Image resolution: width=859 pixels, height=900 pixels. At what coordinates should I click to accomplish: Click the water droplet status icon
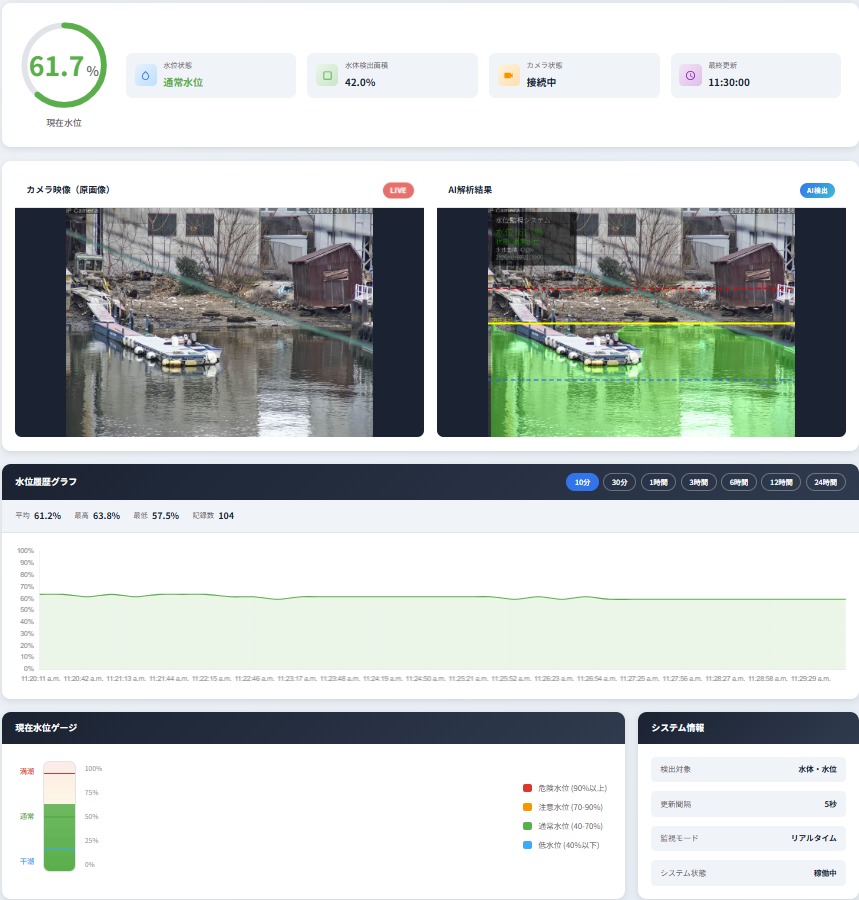[x=146, y=75]
